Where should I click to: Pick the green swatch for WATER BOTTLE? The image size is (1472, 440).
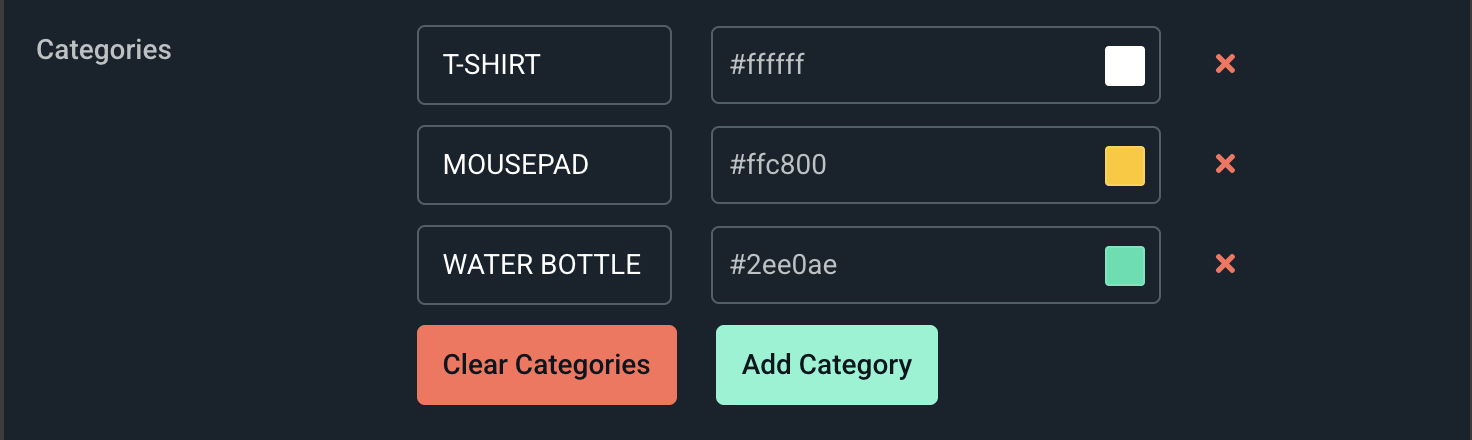(1124, 266)
